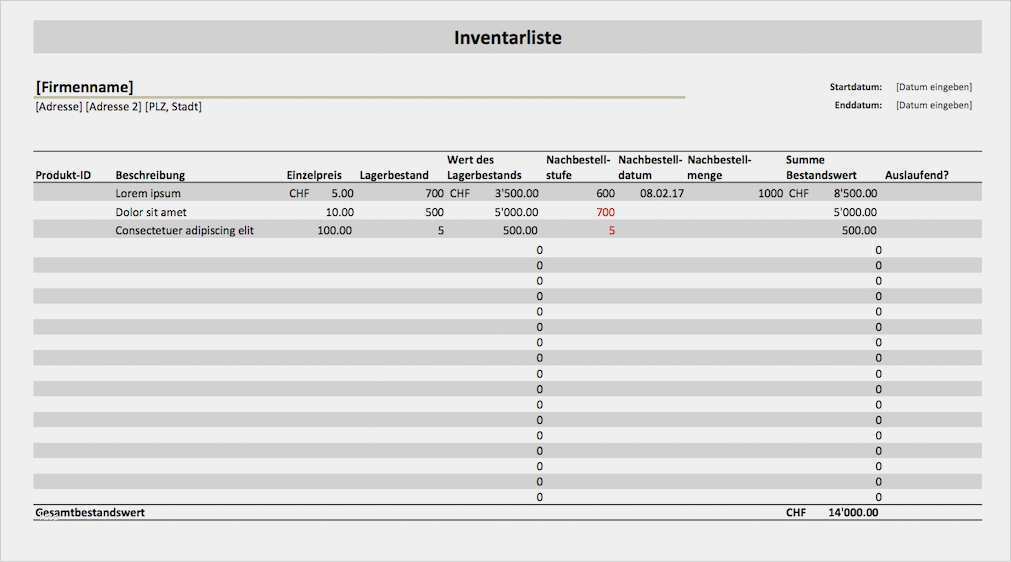Select the red reorder level 5 cell
Screen dimensions: 1011x562
pyautogui.click(x=612, y=230)
